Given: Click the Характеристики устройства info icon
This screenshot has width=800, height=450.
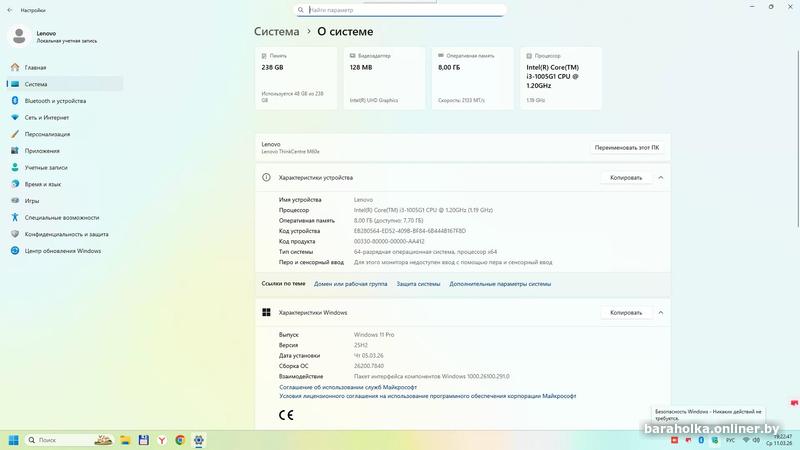Looking at the screenshot, I should [266, 178].
